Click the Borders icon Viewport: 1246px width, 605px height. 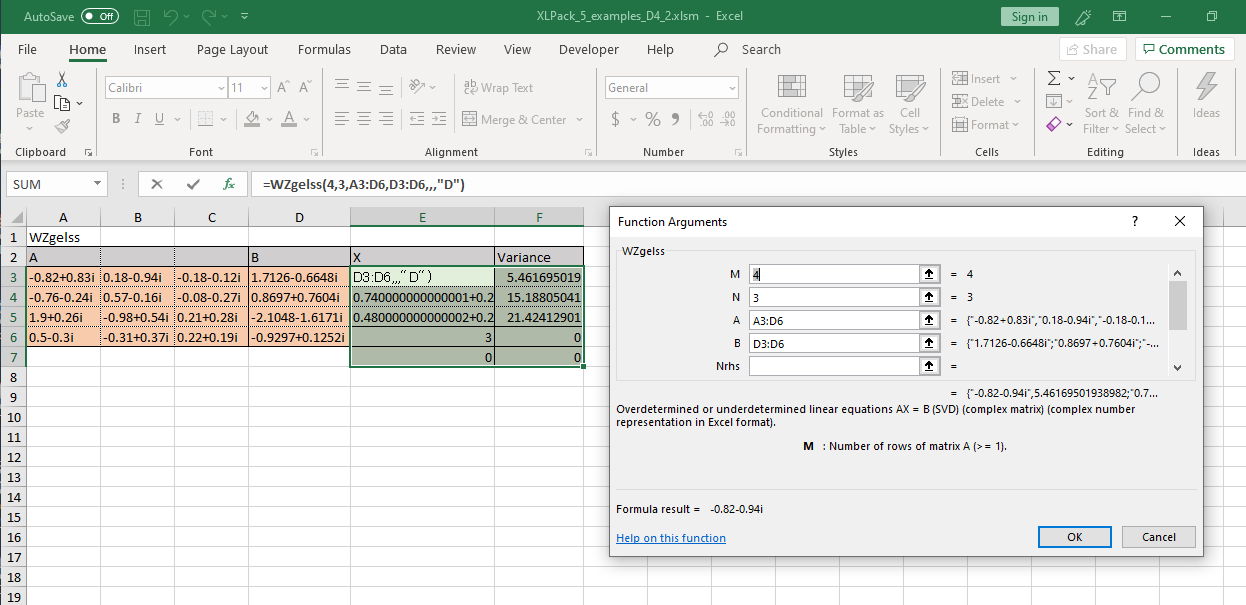[205, 119]
